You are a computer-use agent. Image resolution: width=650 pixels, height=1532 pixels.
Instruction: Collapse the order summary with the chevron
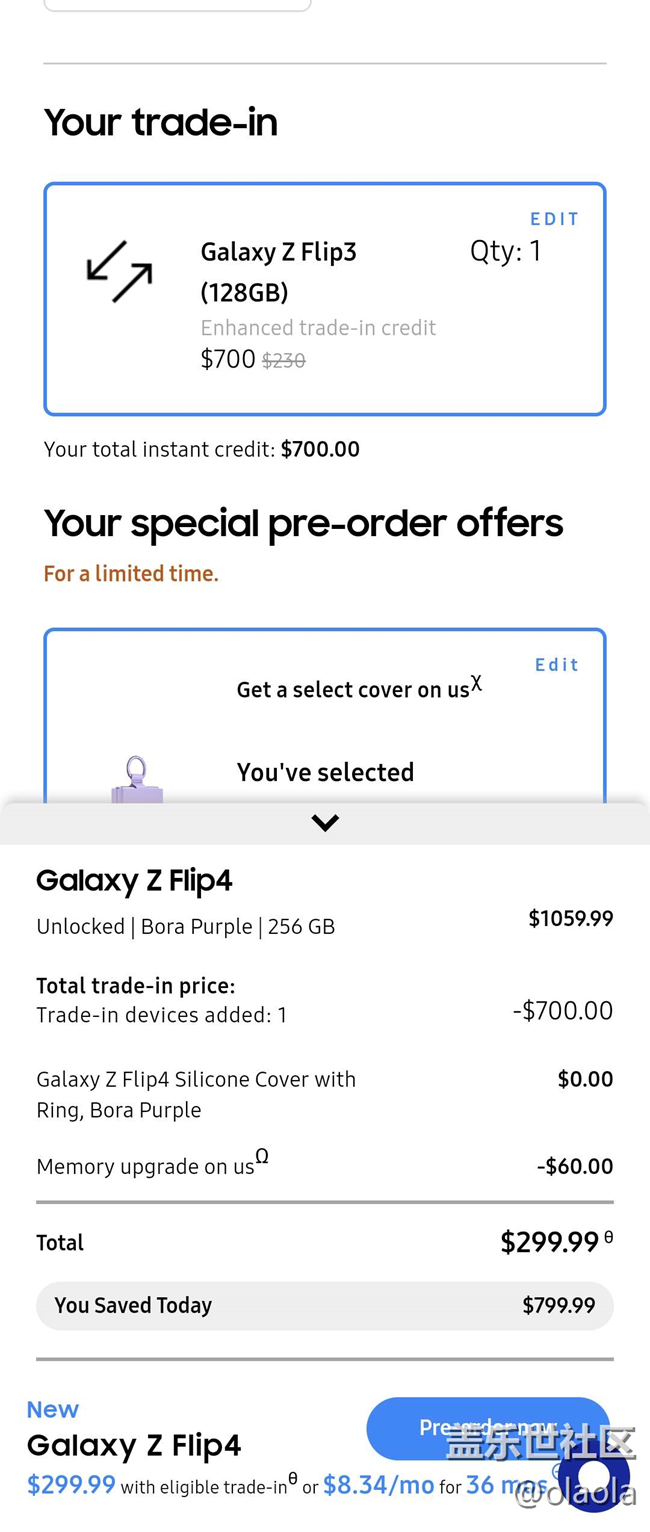(x=325, y=823)
